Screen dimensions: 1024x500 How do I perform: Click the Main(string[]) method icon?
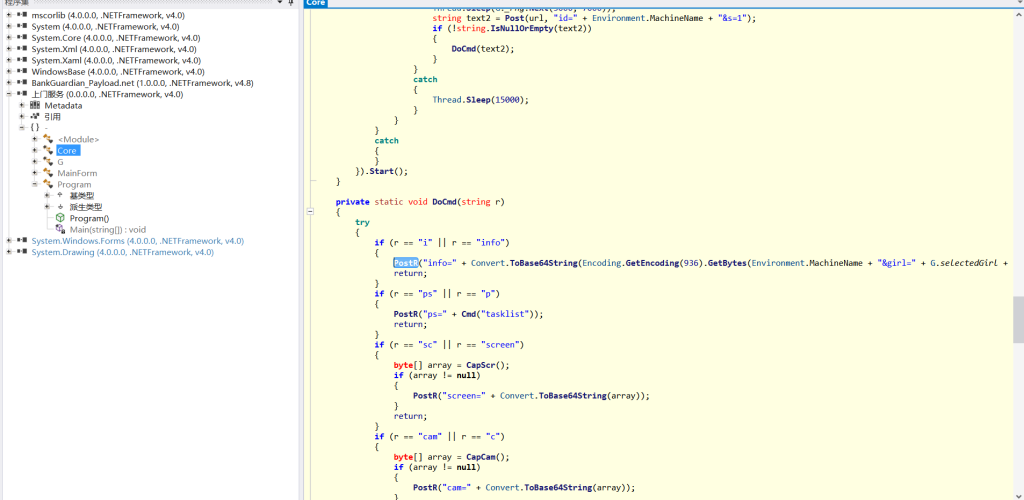pyautogui.click(x=60, y=229)
